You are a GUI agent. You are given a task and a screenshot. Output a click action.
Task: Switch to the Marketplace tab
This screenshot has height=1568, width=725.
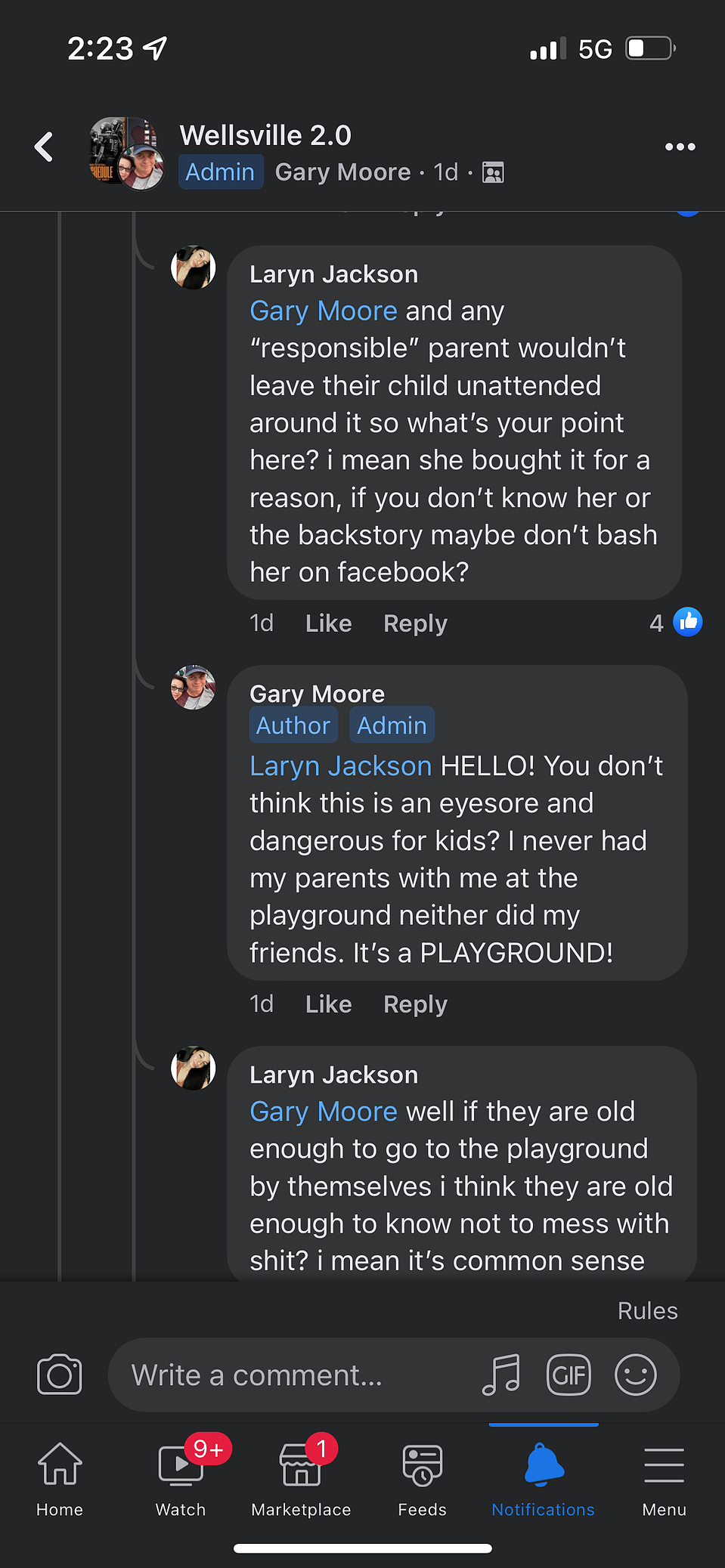pos(301,1479)
